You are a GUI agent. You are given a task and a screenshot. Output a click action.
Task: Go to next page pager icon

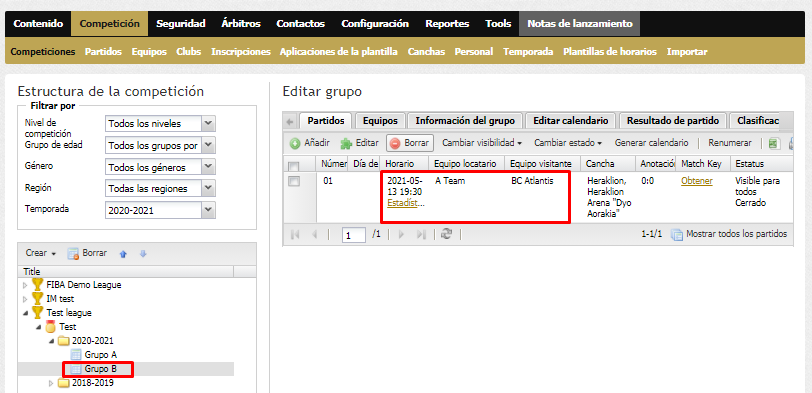pos(401,234)
